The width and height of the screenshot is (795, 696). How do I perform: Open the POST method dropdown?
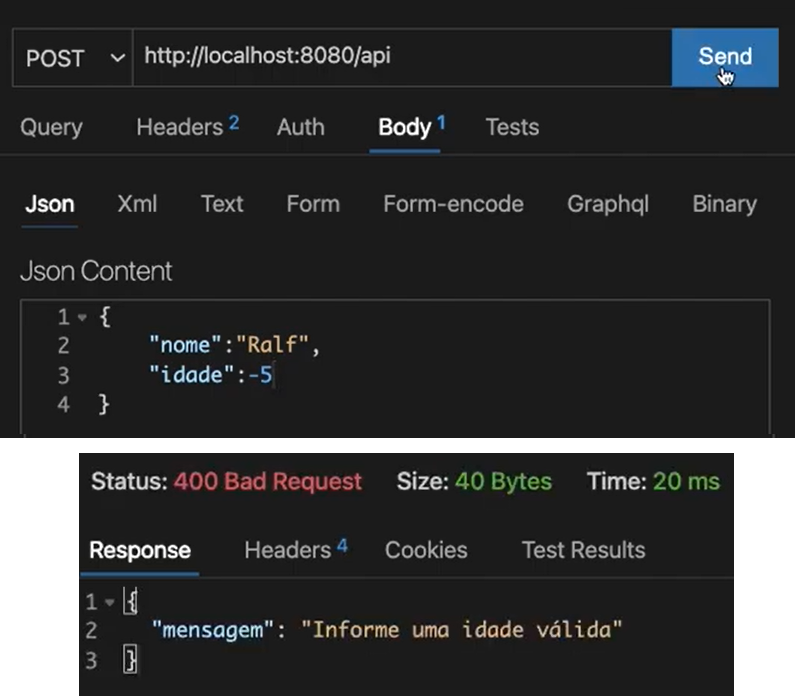click(73, 58)
